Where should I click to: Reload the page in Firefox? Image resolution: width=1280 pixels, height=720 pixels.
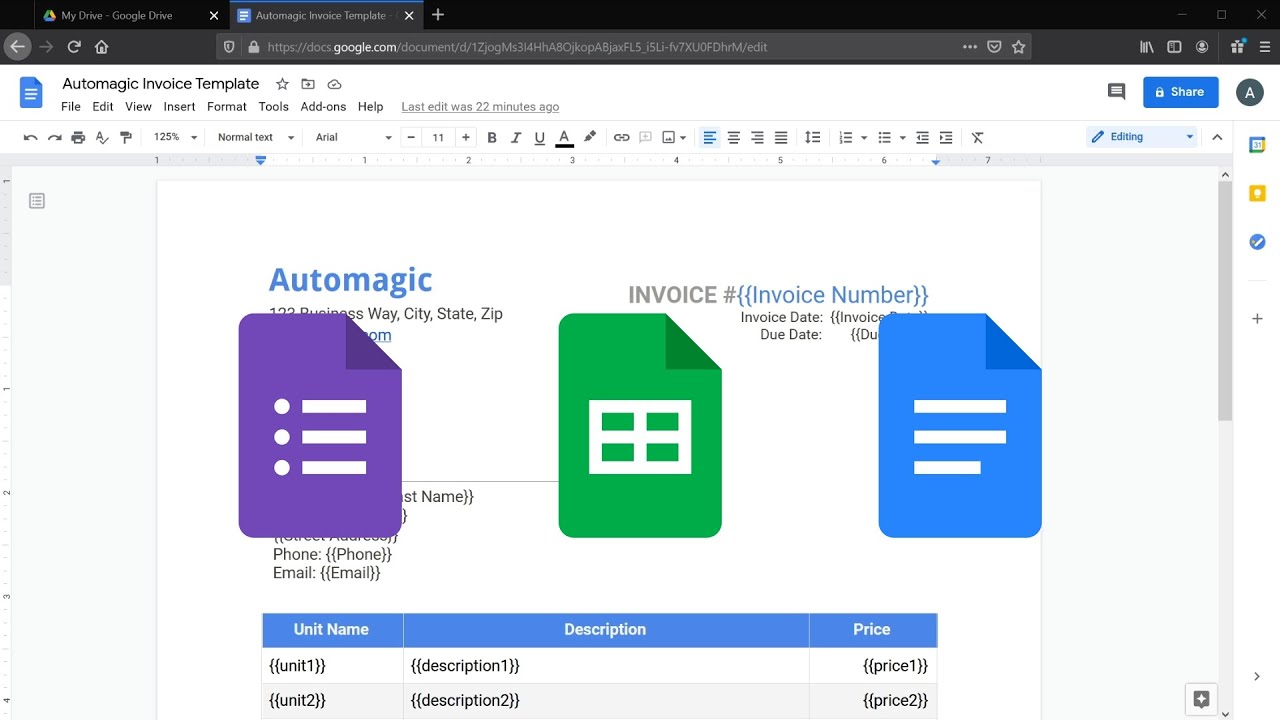pos(74,47)
